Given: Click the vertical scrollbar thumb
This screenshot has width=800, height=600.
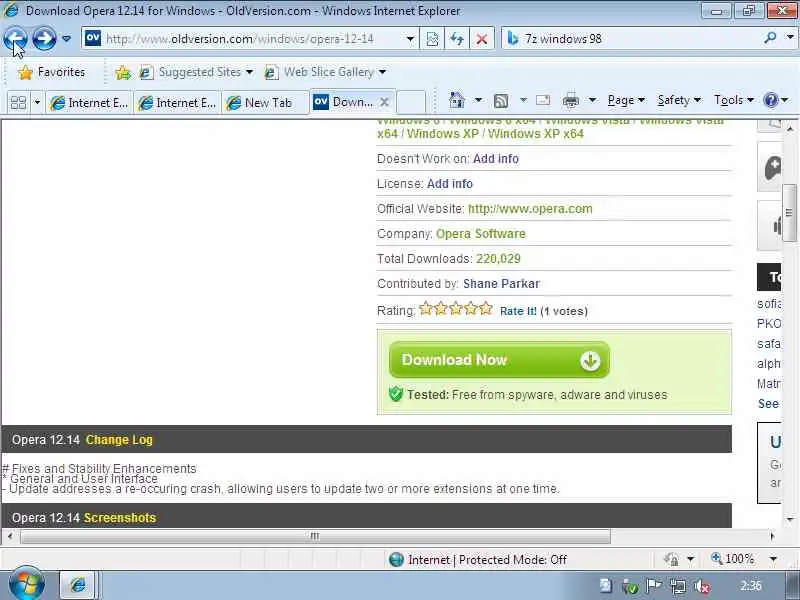Looking at the screenshot, I should click(789, 212).
